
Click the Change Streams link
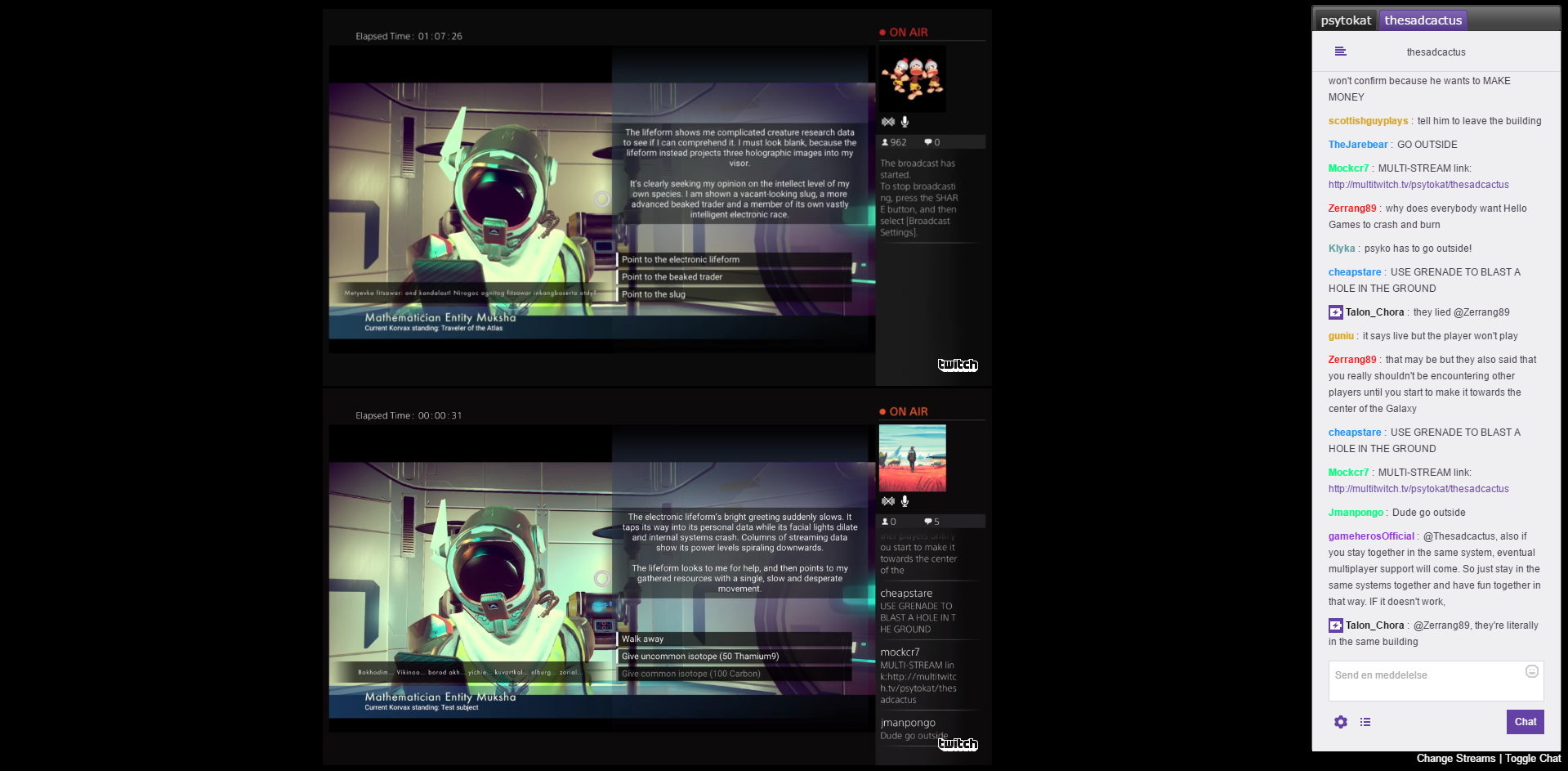[x=1455, y=759]
